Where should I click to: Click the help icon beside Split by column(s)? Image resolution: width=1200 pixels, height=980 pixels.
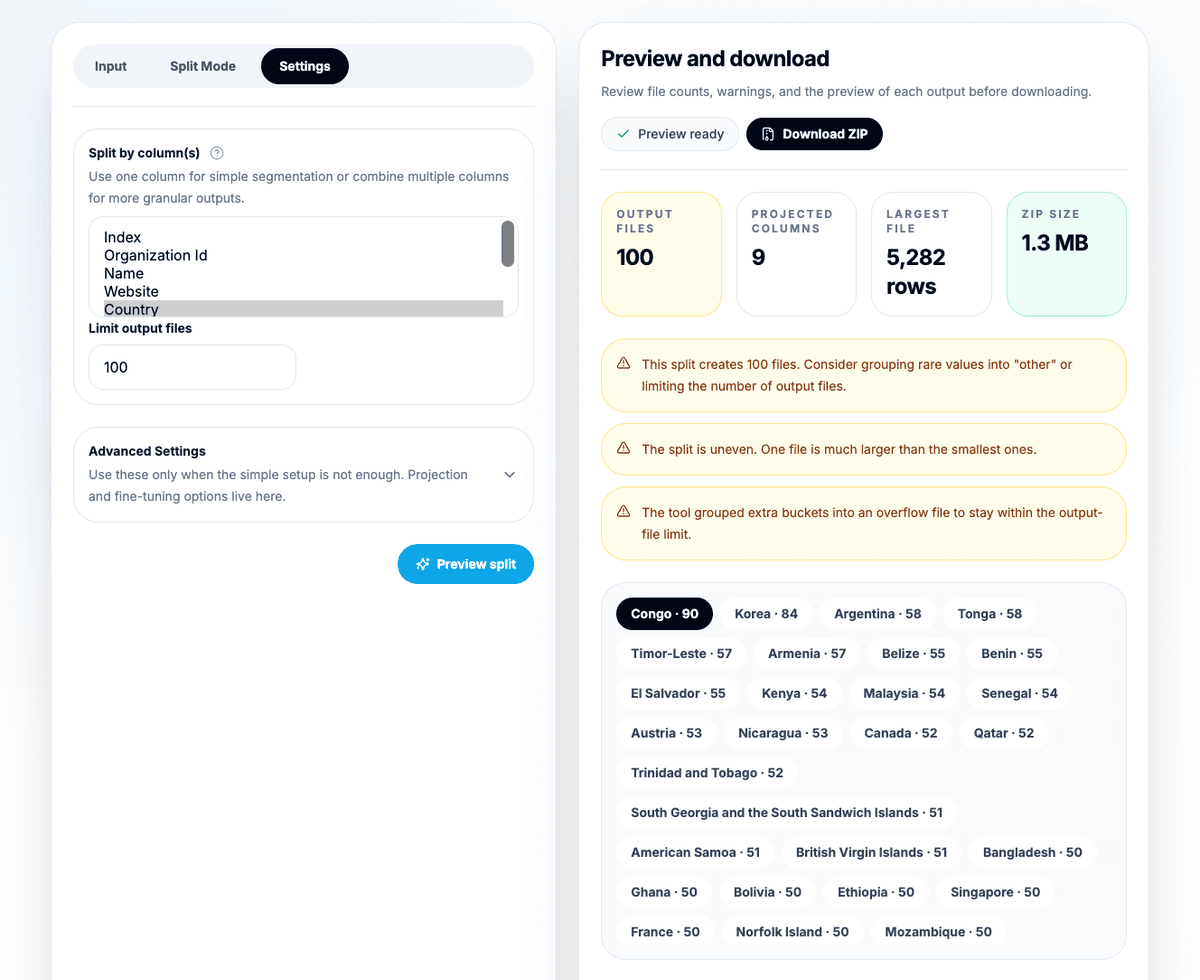tap(217, 153)
